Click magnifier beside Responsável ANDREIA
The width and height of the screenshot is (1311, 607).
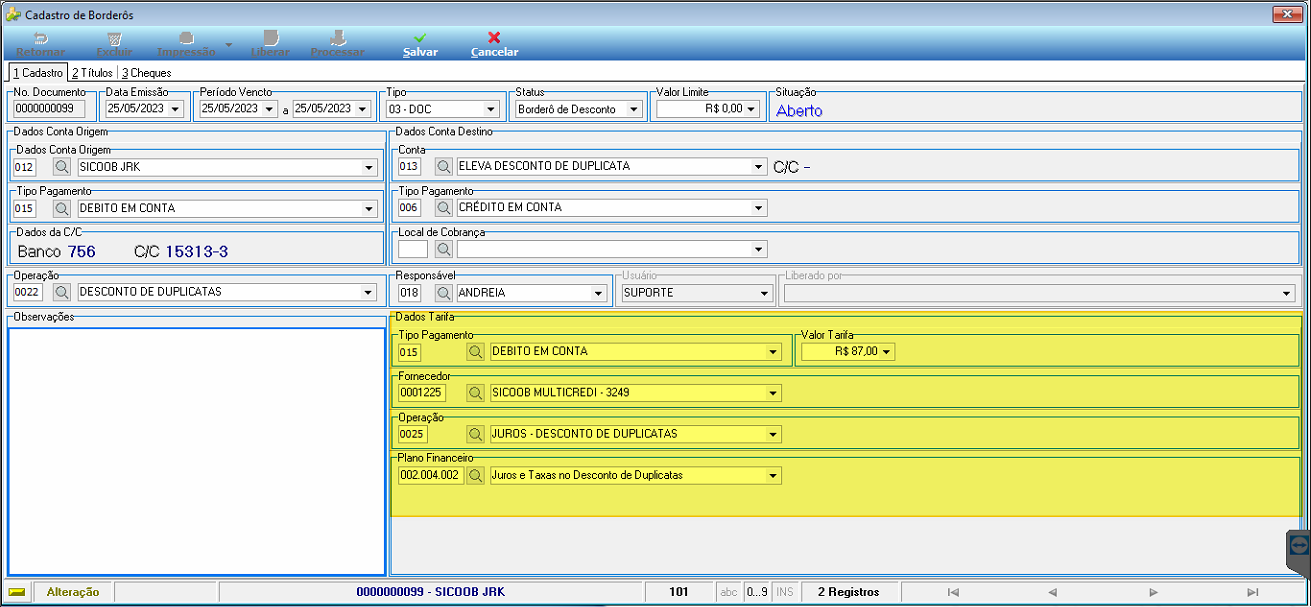point(444,293)
